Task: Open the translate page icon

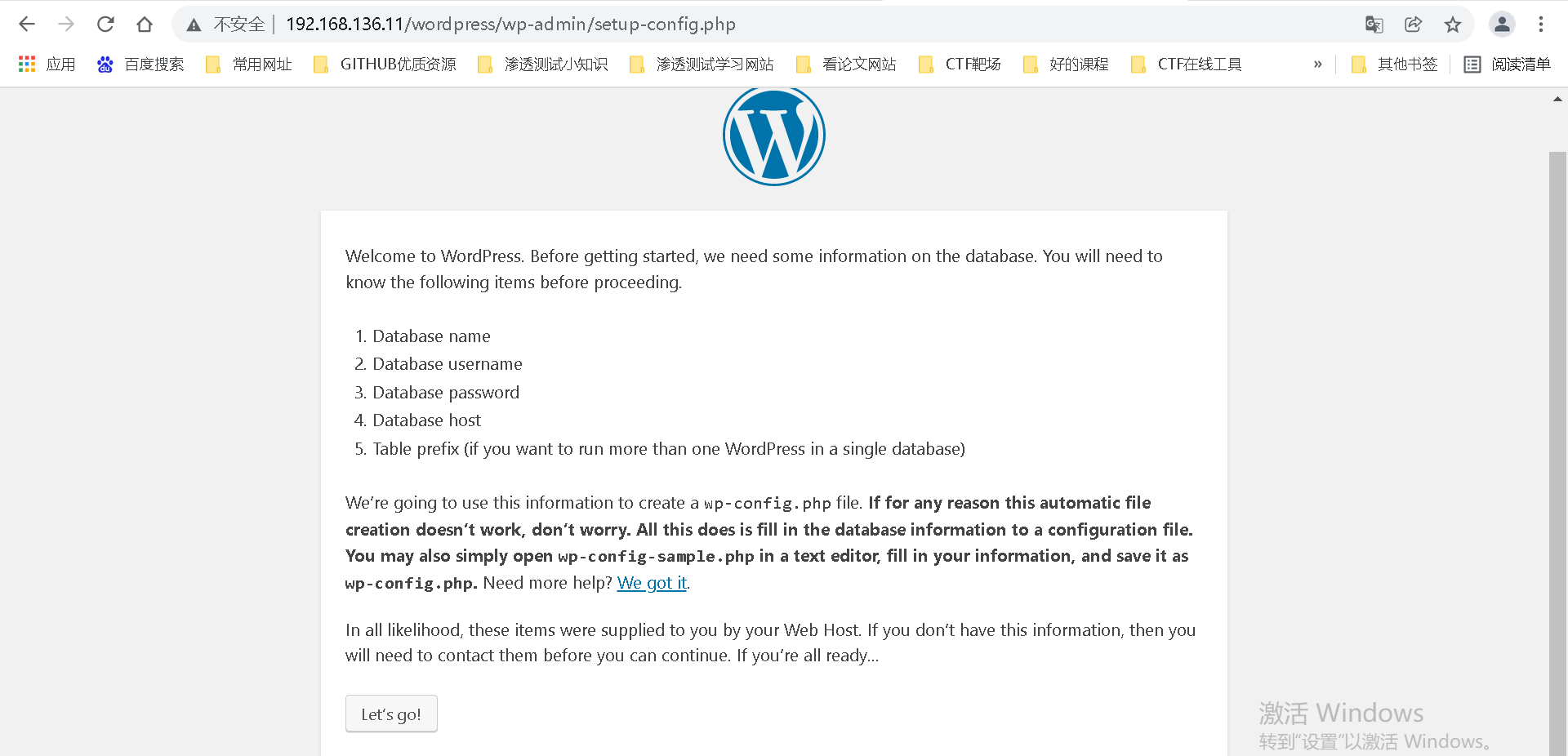Action: (1374, 24)
